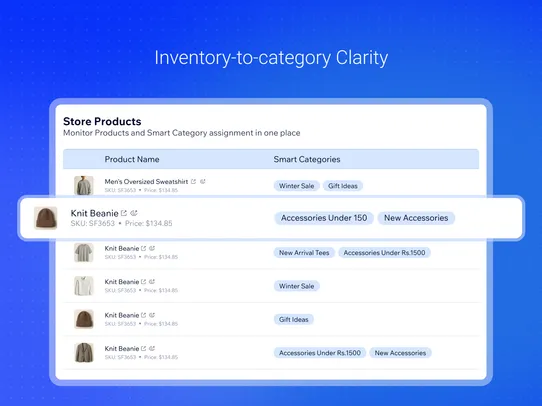Click Gift Ideas tag in brown beanie row

click(294, 320)
